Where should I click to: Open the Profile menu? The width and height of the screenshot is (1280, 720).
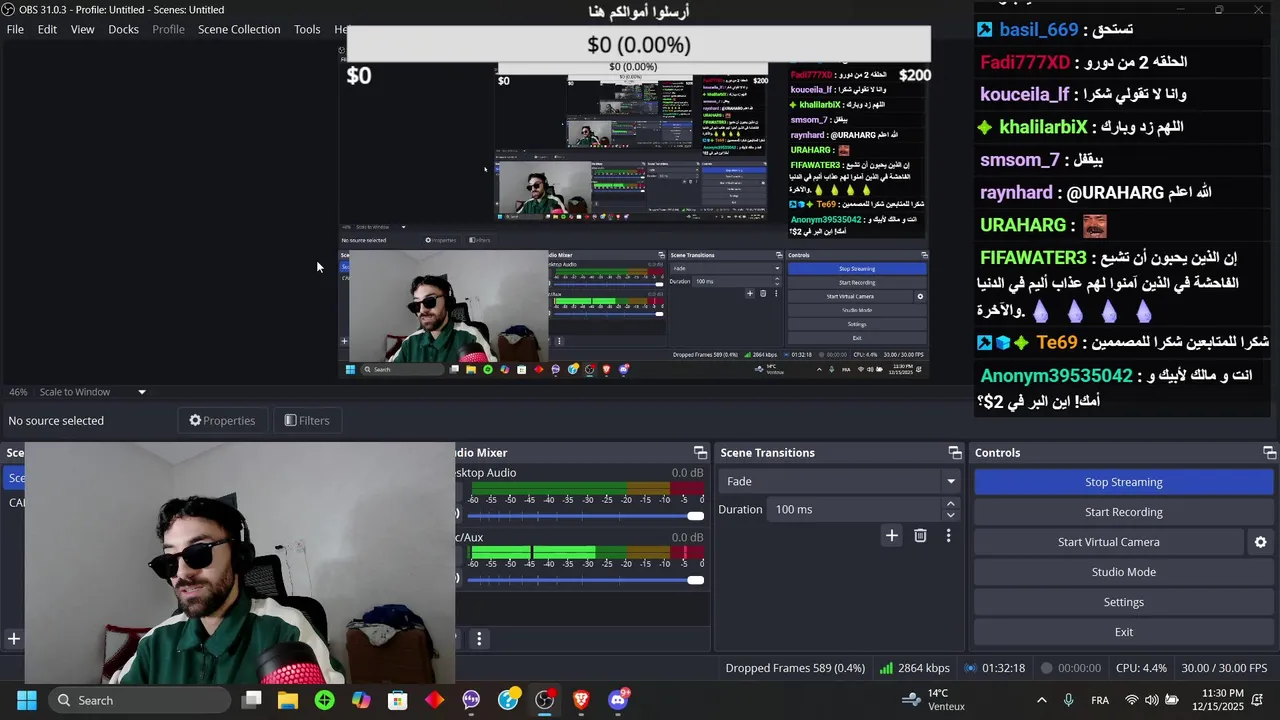coord(168,29)
